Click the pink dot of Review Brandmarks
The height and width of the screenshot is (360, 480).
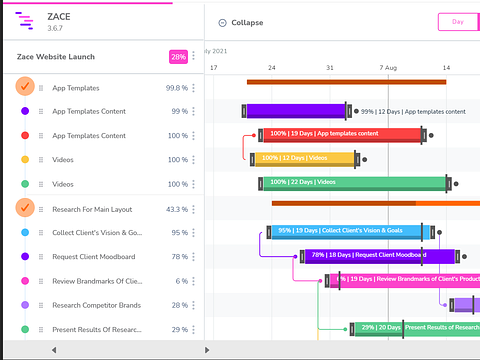[x=25, y=281]
